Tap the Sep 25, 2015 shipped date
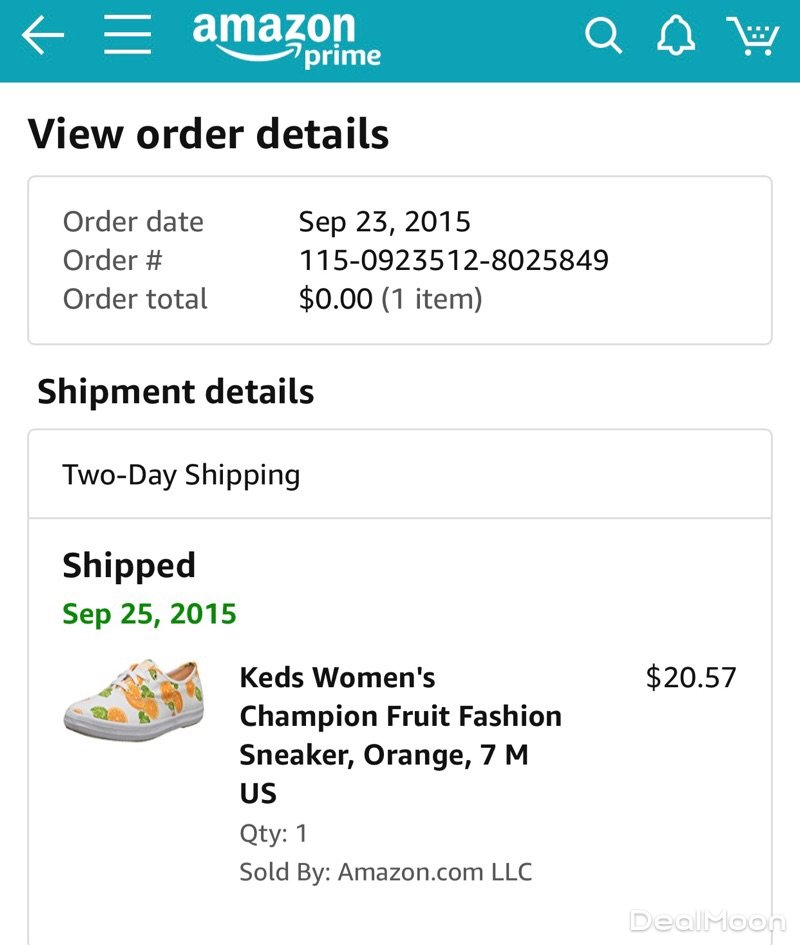Viewport: 800px width, 945px height. coord(149,613)
